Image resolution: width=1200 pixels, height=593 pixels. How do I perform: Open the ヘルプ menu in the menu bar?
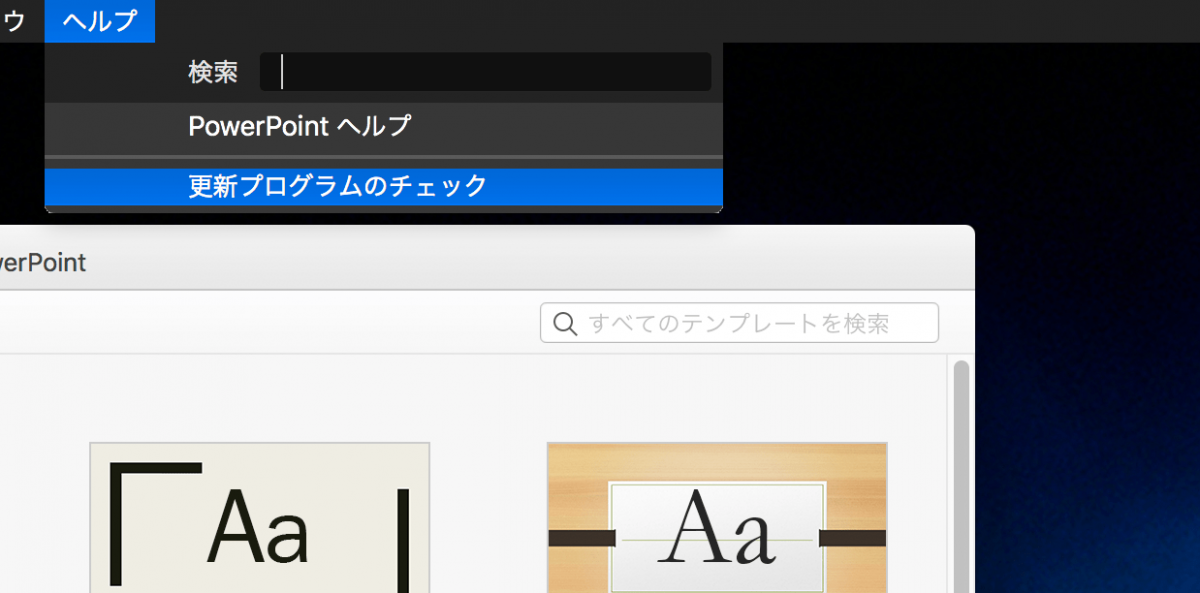click(x=99, y=20)
